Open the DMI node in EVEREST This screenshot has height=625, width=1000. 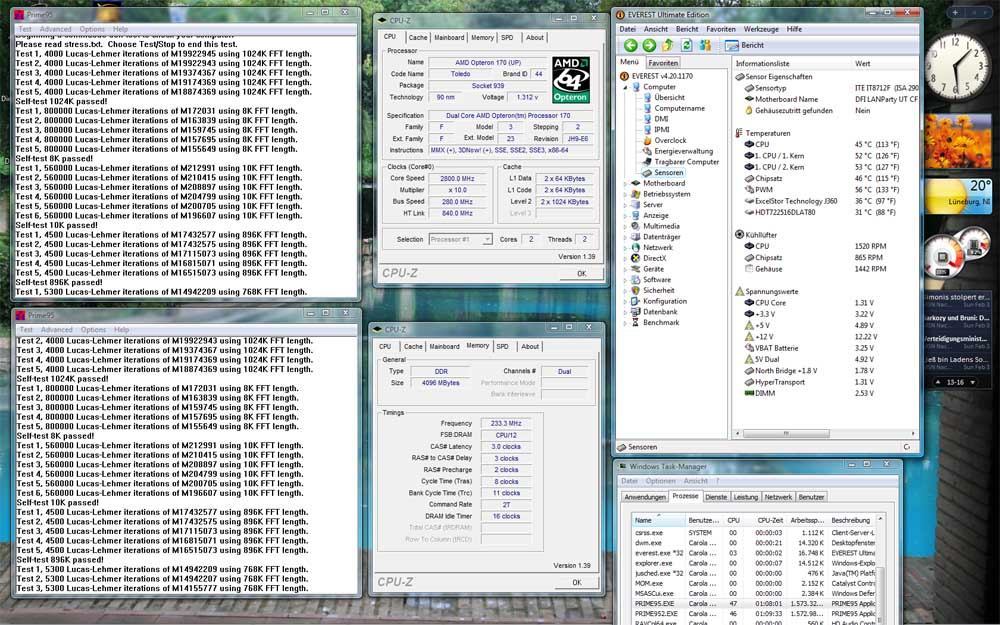[x=656, y=119]
